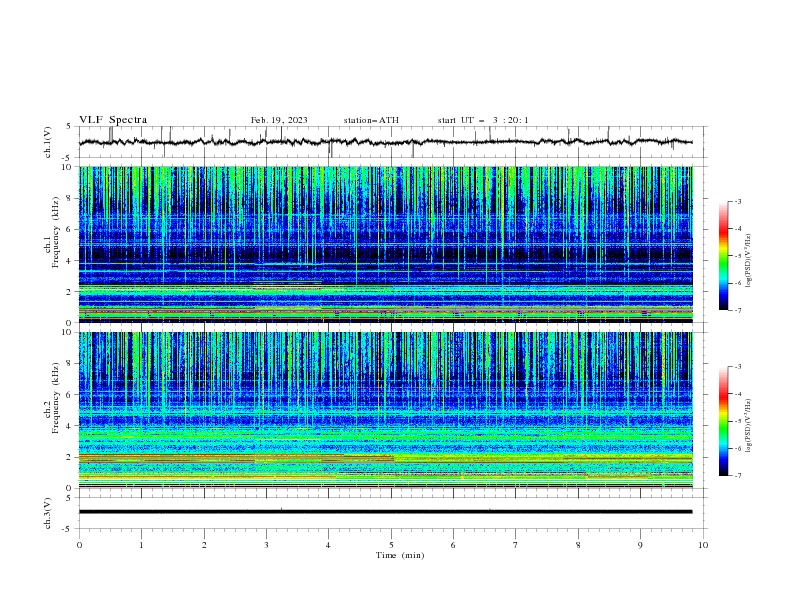Click the time axis tick label '8'

[x=578, y=545]
